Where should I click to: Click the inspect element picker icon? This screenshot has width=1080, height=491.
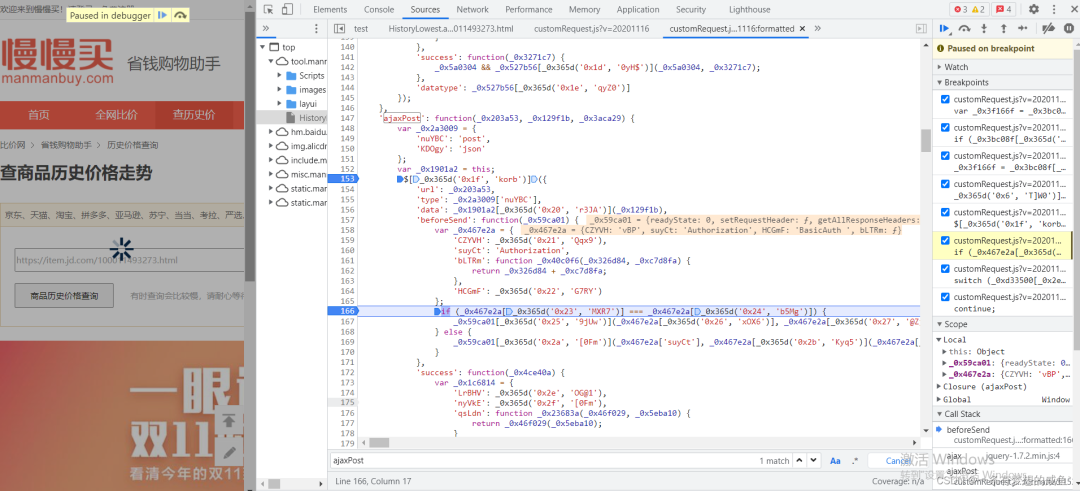click(268, 9)
